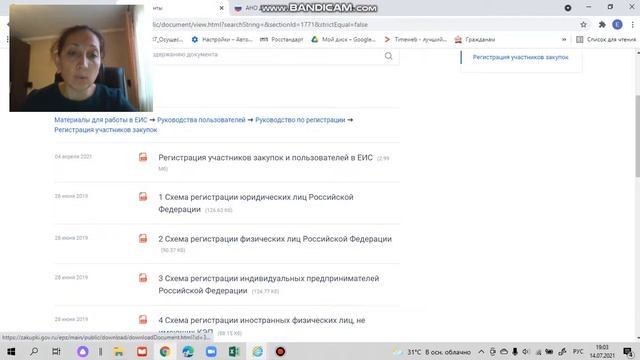Click the page vertical scrollbar thumb

[x=637, y=136]
